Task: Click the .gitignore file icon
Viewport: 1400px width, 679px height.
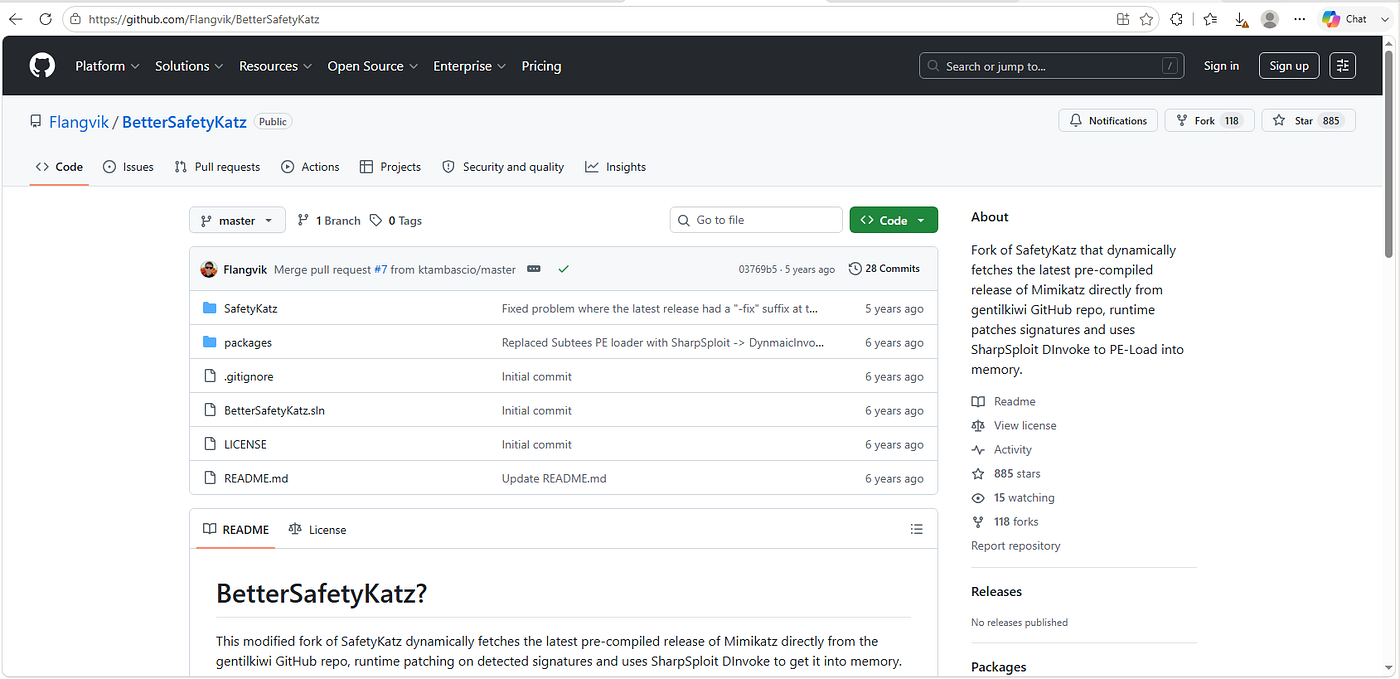Action: (210, 376)
